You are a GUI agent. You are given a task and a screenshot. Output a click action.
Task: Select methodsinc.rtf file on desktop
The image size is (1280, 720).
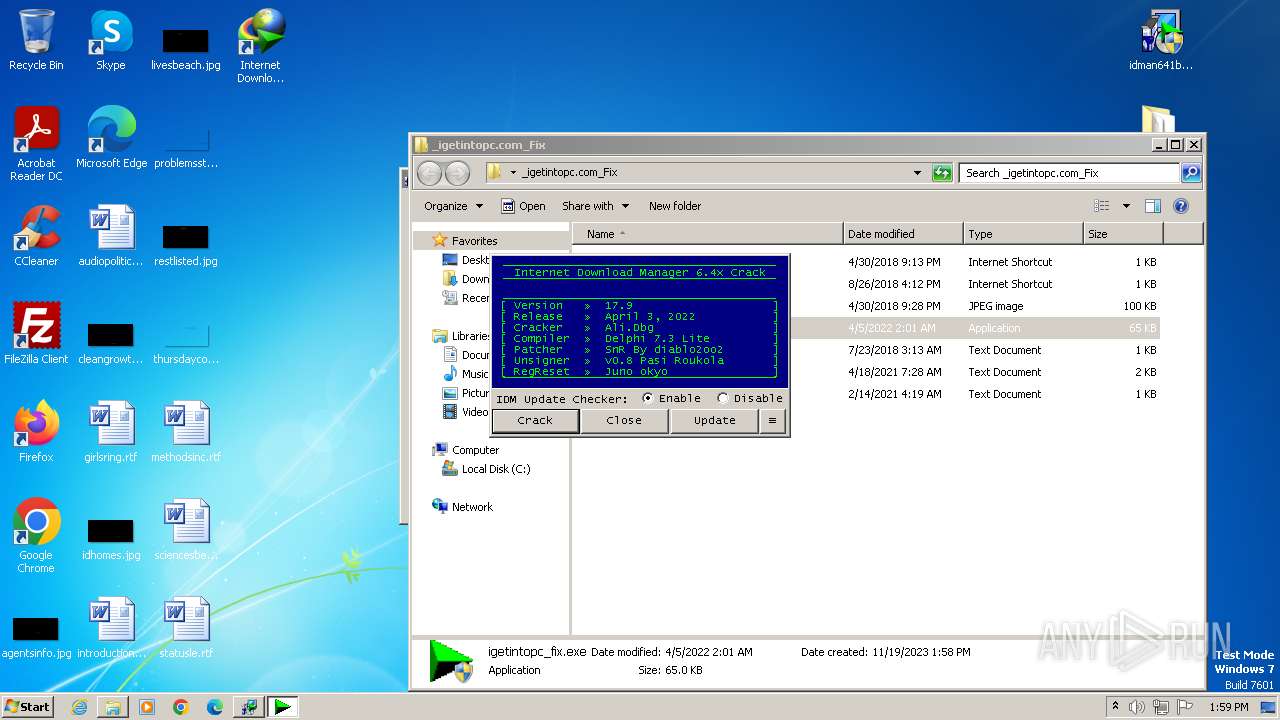[x=186, y=432]
